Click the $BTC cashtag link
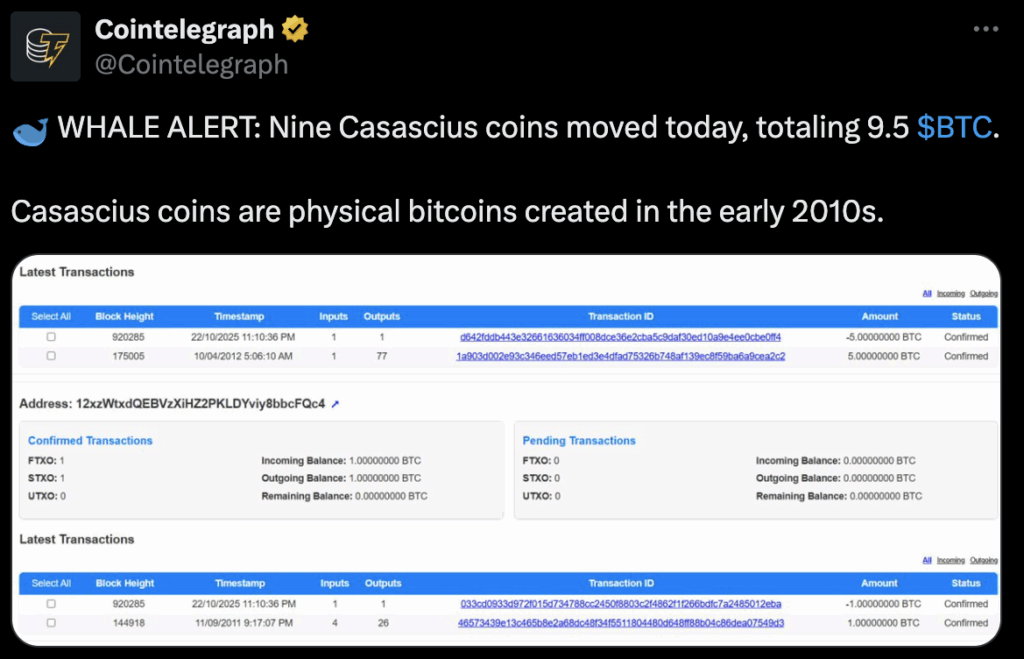This screenshot has height=659, width=1024. pos(954,128)
